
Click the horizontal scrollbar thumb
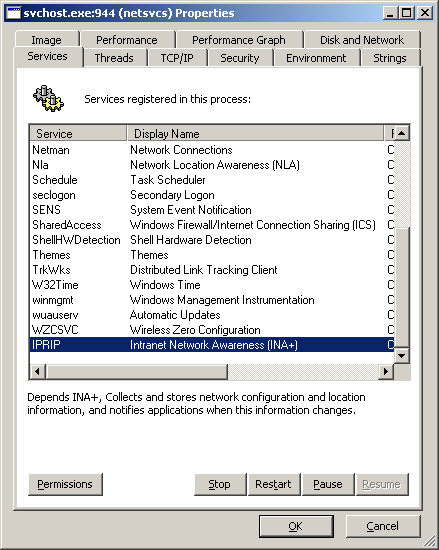137,371
